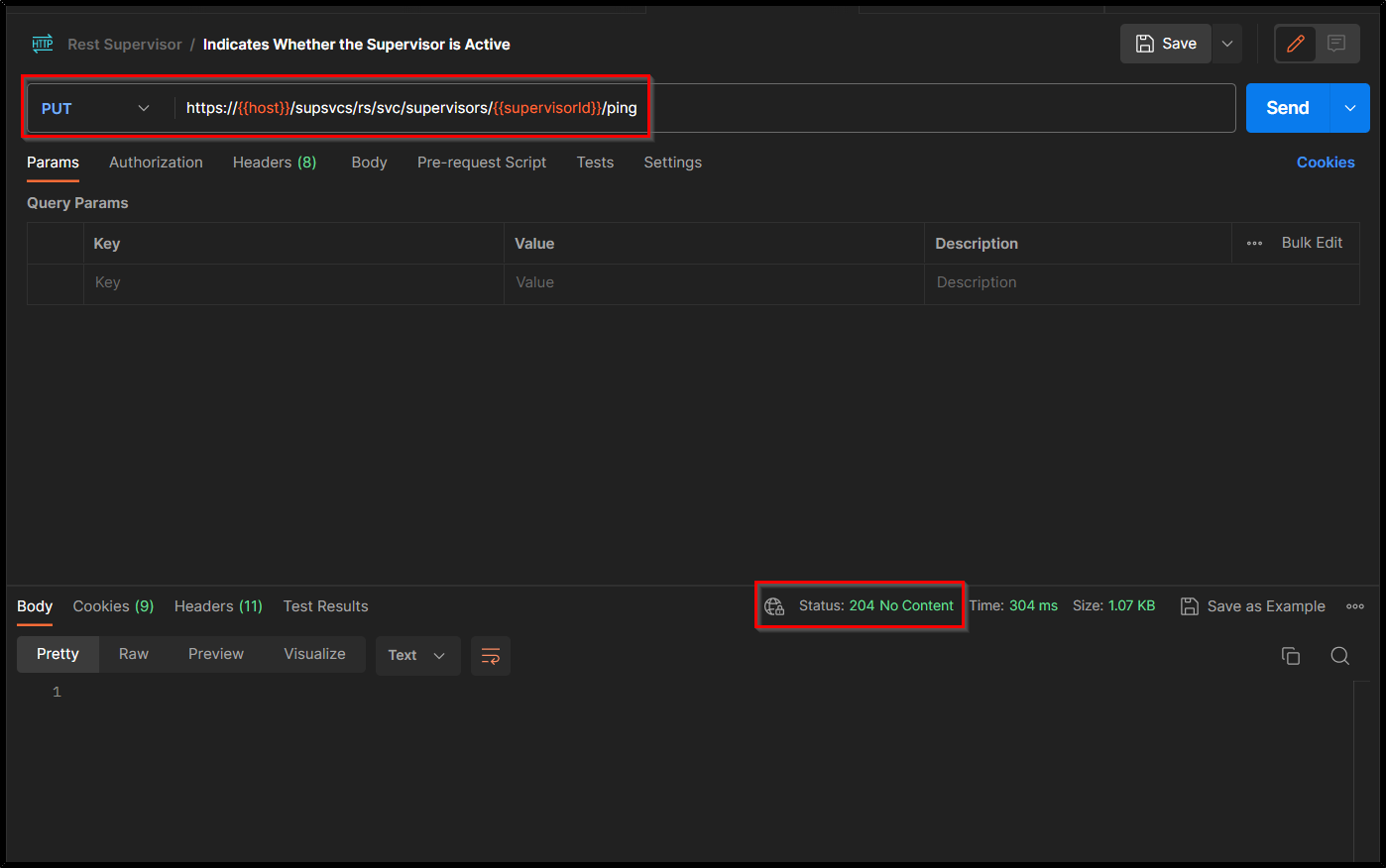Open the Cookies link

(1326, 163)
